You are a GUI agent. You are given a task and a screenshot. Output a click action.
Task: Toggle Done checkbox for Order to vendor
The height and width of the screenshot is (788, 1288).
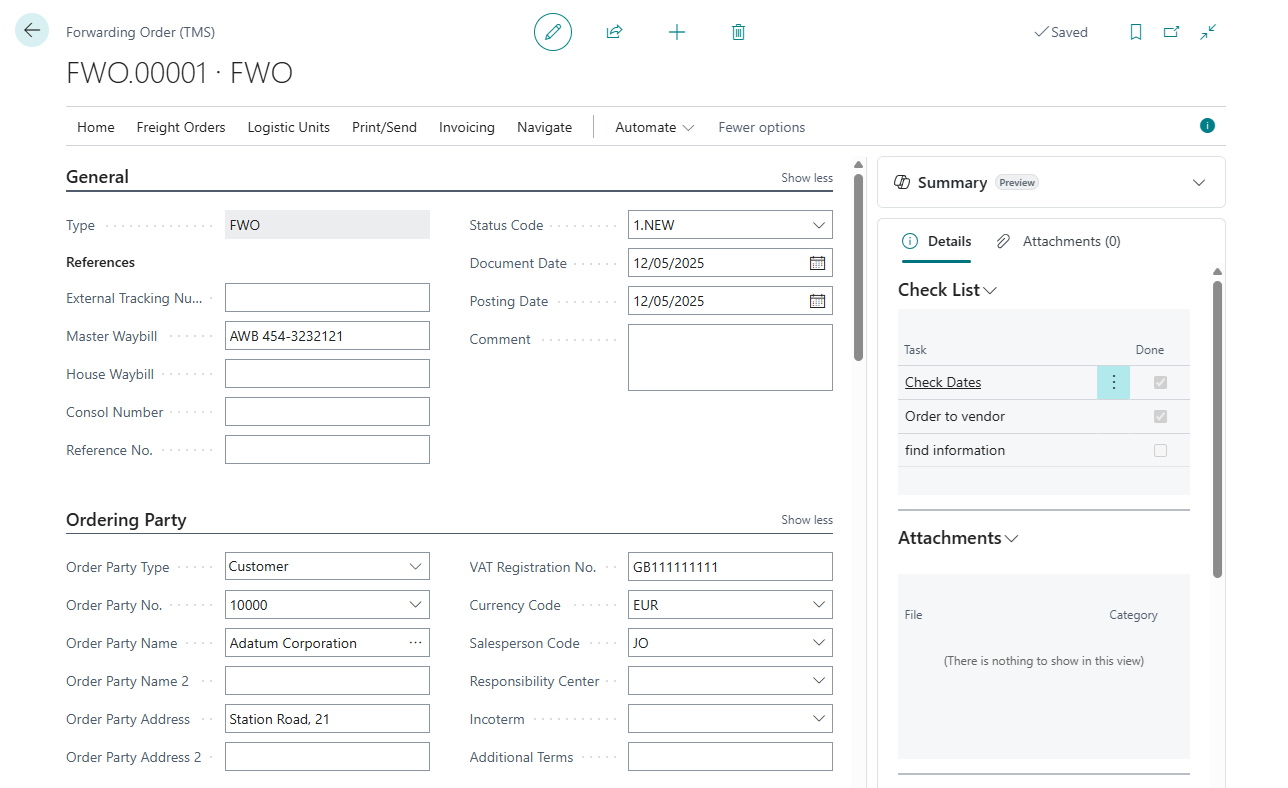[1160, 416]
